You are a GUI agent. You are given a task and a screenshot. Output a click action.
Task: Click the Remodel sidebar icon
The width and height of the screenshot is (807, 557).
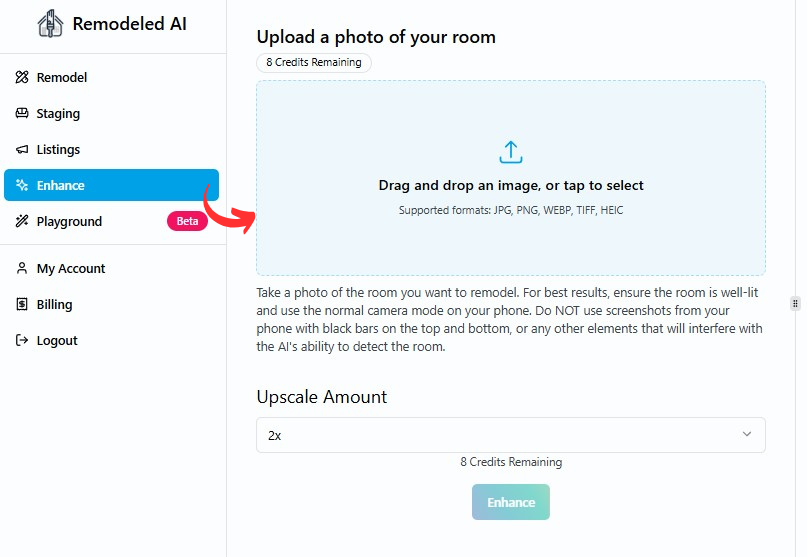[x=22, y=78]
